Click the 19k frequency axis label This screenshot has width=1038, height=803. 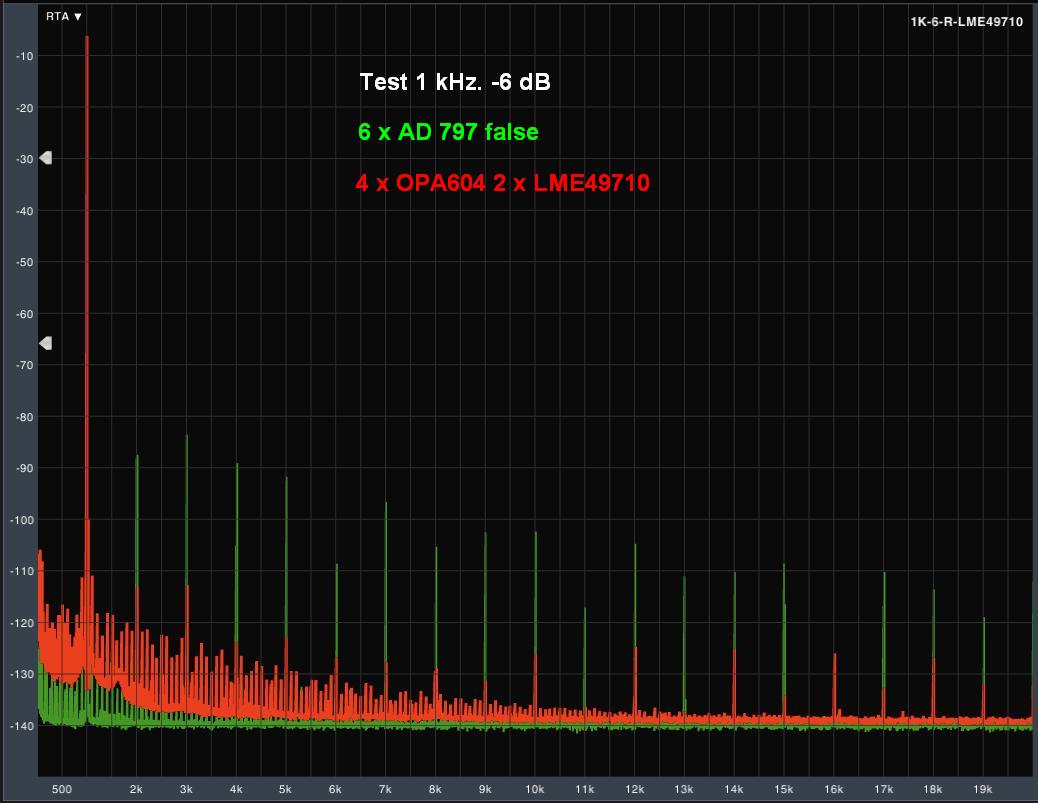[982, 789]
